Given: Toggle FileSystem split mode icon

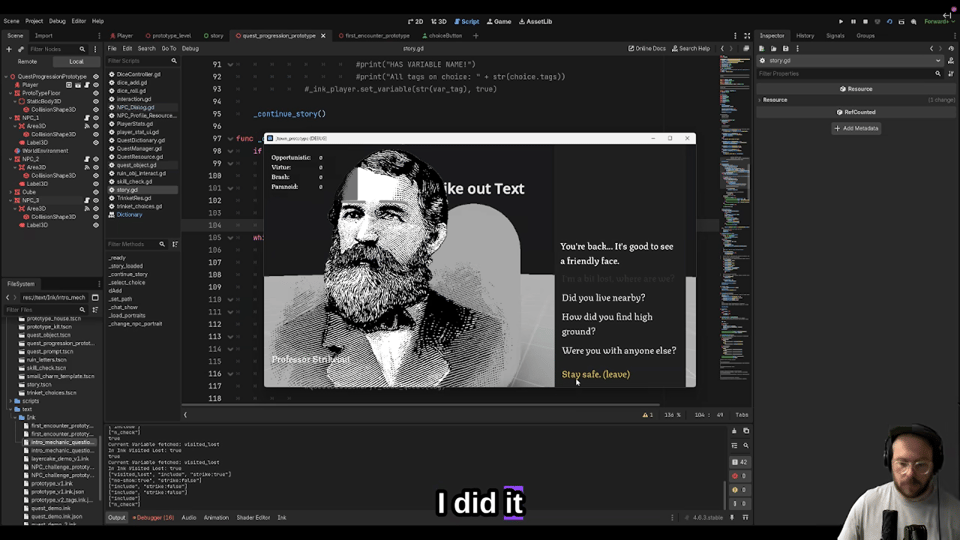Looking at the screenshot, I should point(95,298).
